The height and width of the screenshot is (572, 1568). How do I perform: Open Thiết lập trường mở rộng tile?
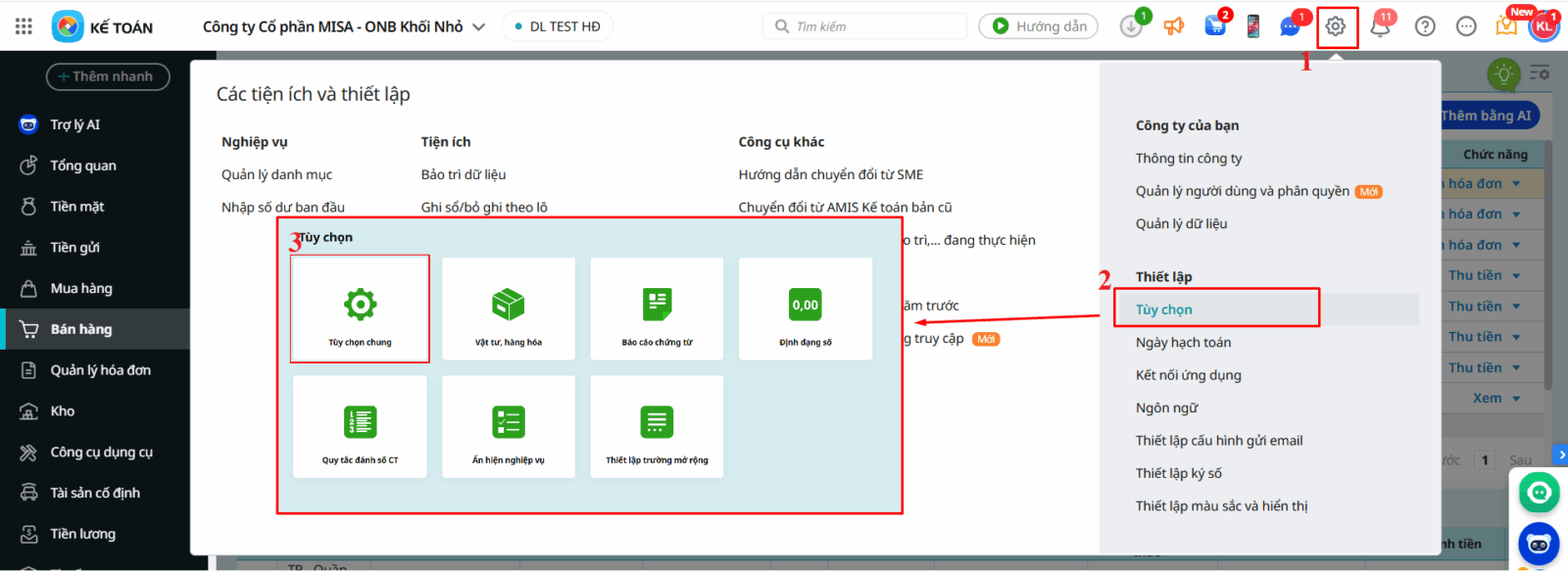pyautogui.click(x=657, y=427)
